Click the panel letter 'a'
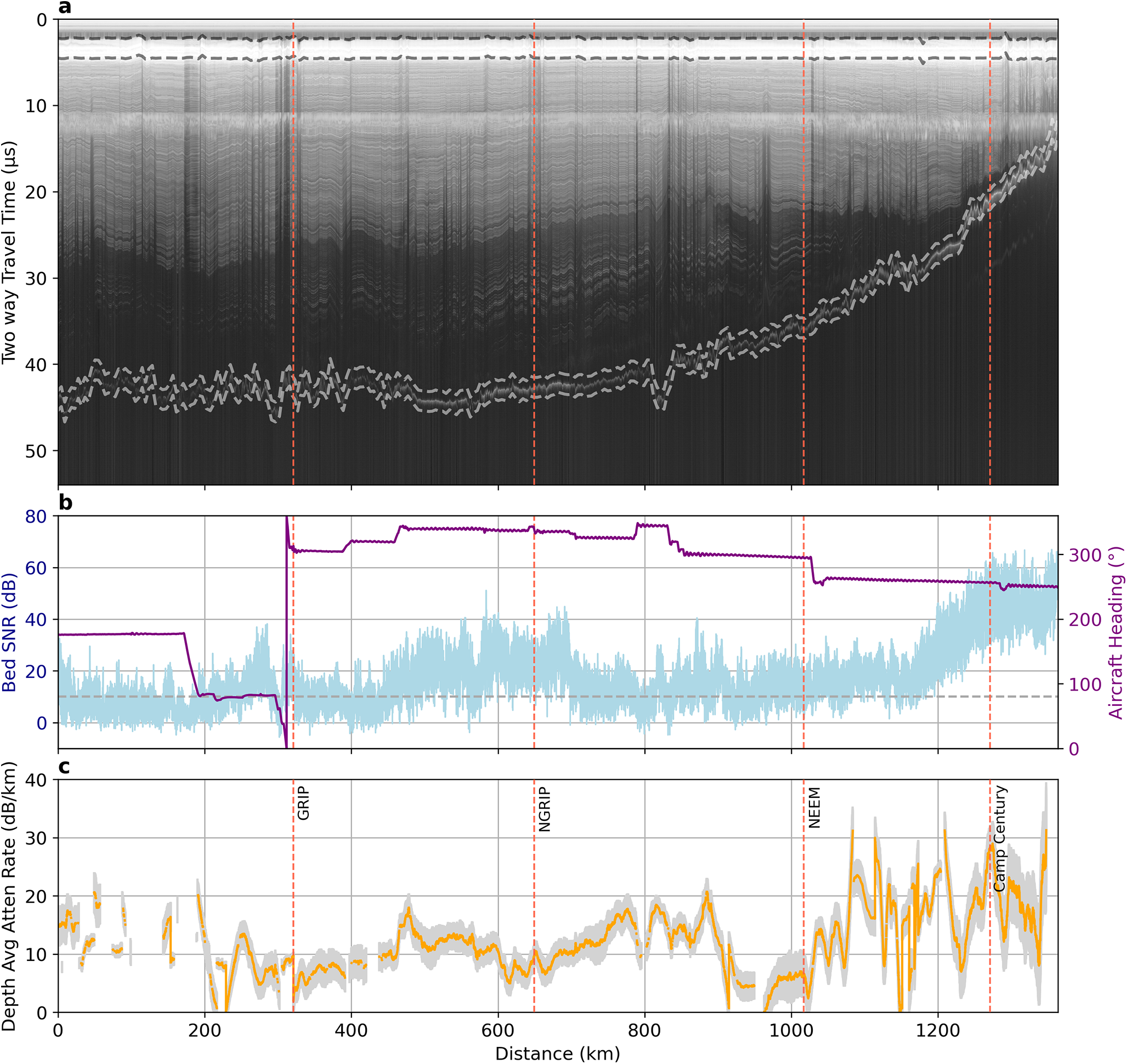The width and height of the screenshot is (1127, 1064). pyautogui.click(x=65, y=7)
